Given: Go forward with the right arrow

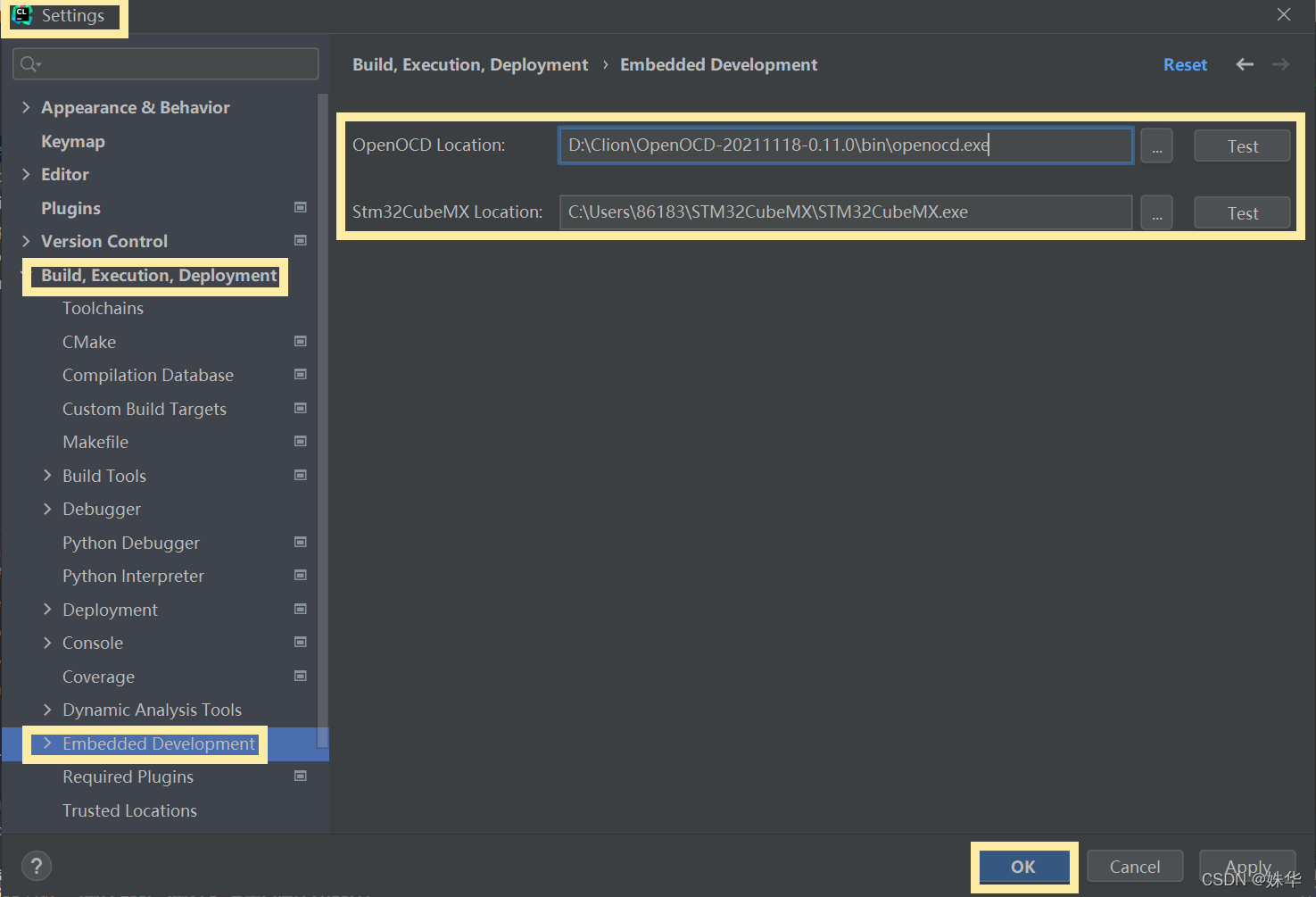Looking at the screenshot, I should pyautogui.click(x=1280, y=64).
